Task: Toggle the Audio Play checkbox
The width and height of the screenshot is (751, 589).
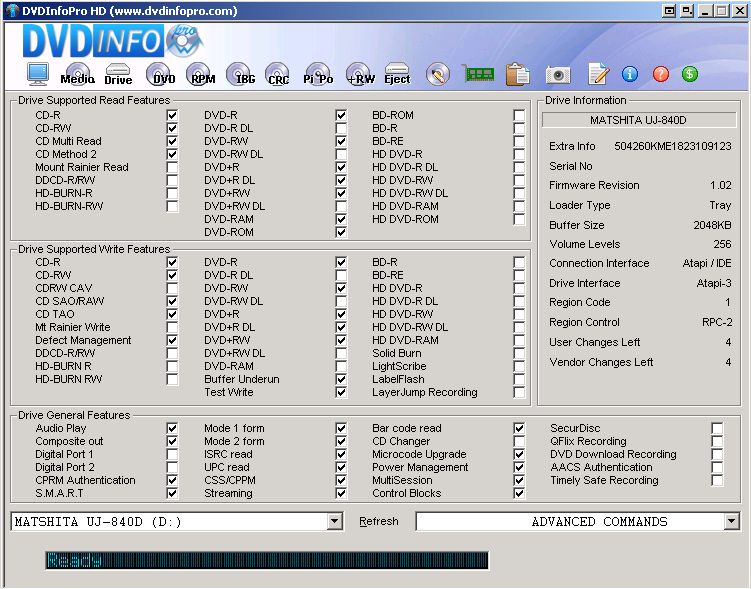Action: [172, 428]
